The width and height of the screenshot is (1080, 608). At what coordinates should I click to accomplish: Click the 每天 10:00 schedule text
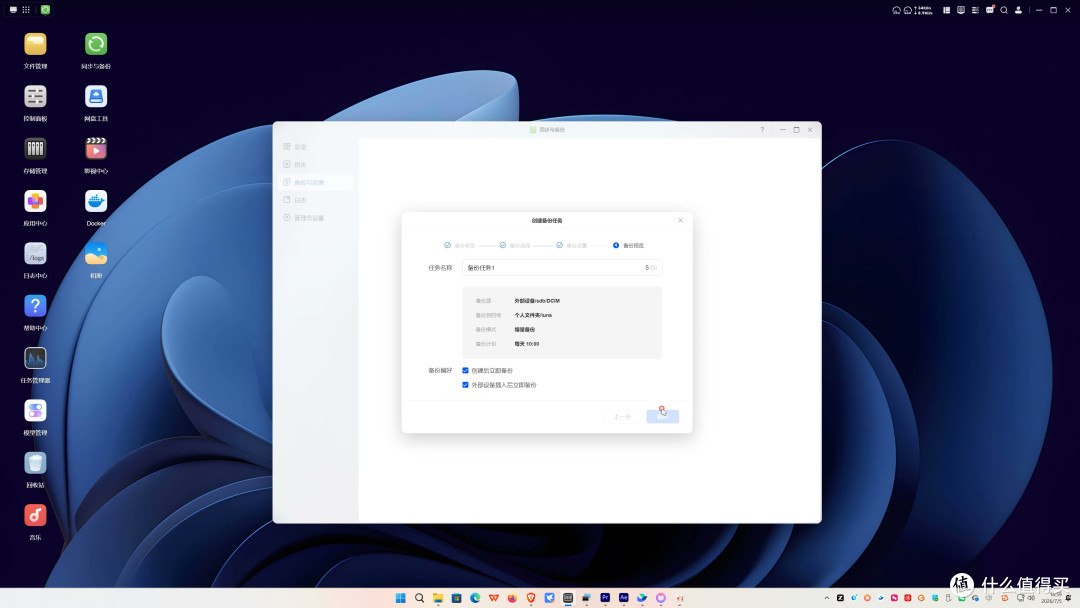coord(527,344)
